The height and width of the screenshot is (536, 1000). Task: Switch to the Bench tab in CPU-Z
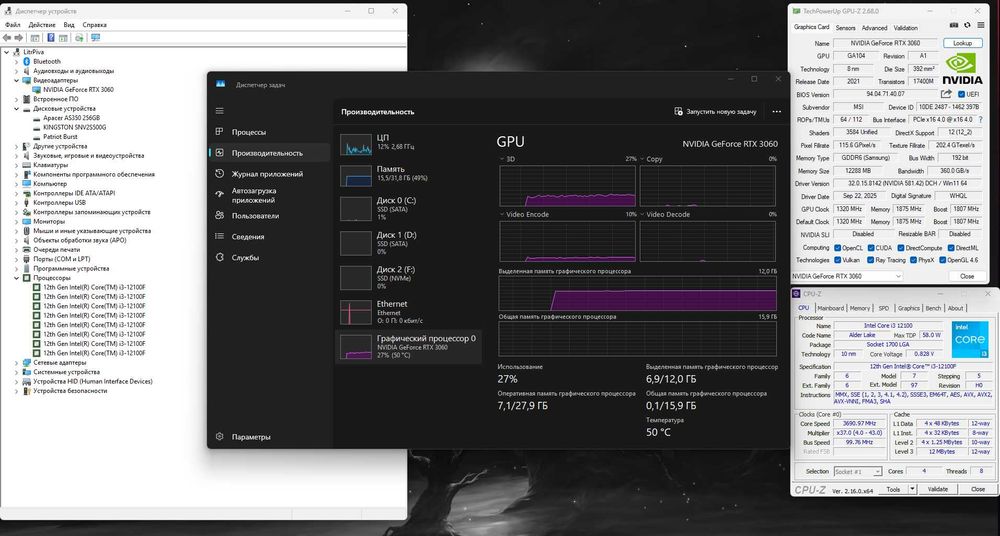[933, 308]
